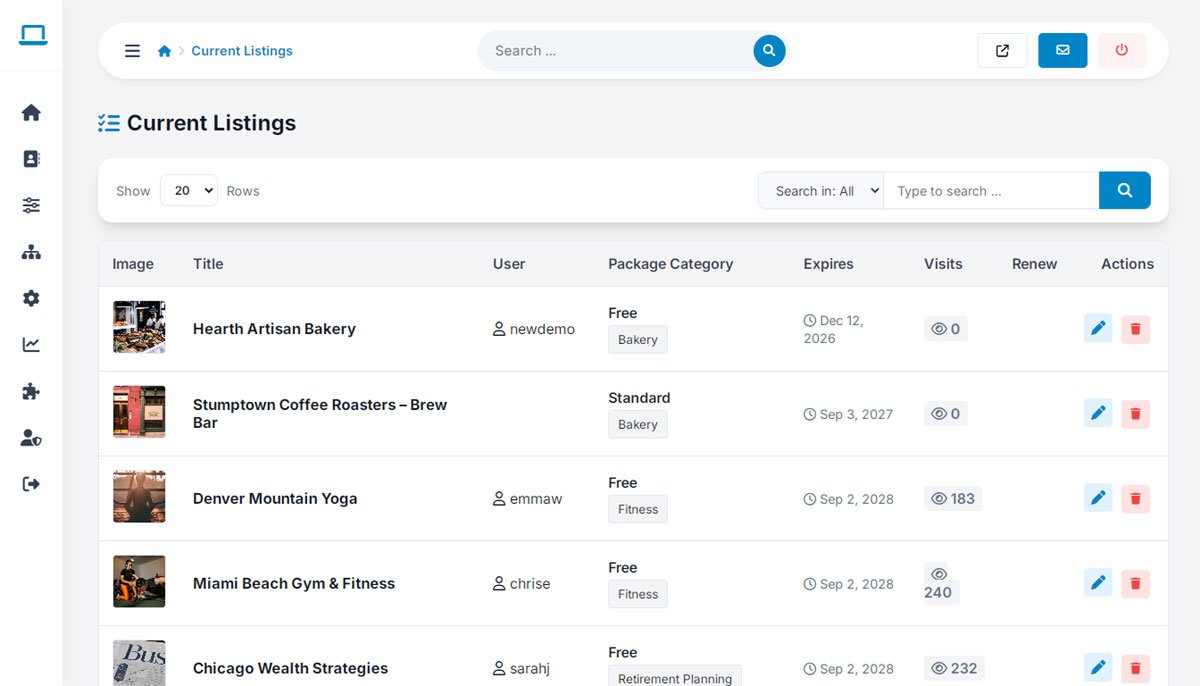This screenshot has width=1200, height=686.
Task: Edit the Miami Beach Gym & Fitness listing
Action: [1098, 583]
